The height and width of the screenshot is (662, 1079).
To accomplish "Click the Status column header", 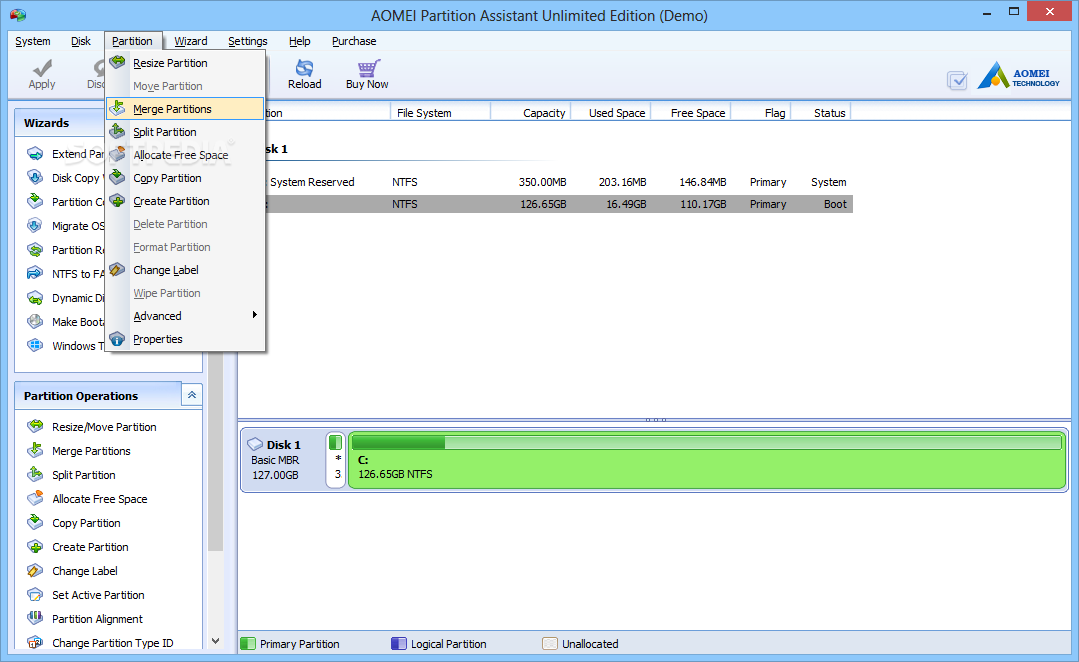I will tap(821, 112).
